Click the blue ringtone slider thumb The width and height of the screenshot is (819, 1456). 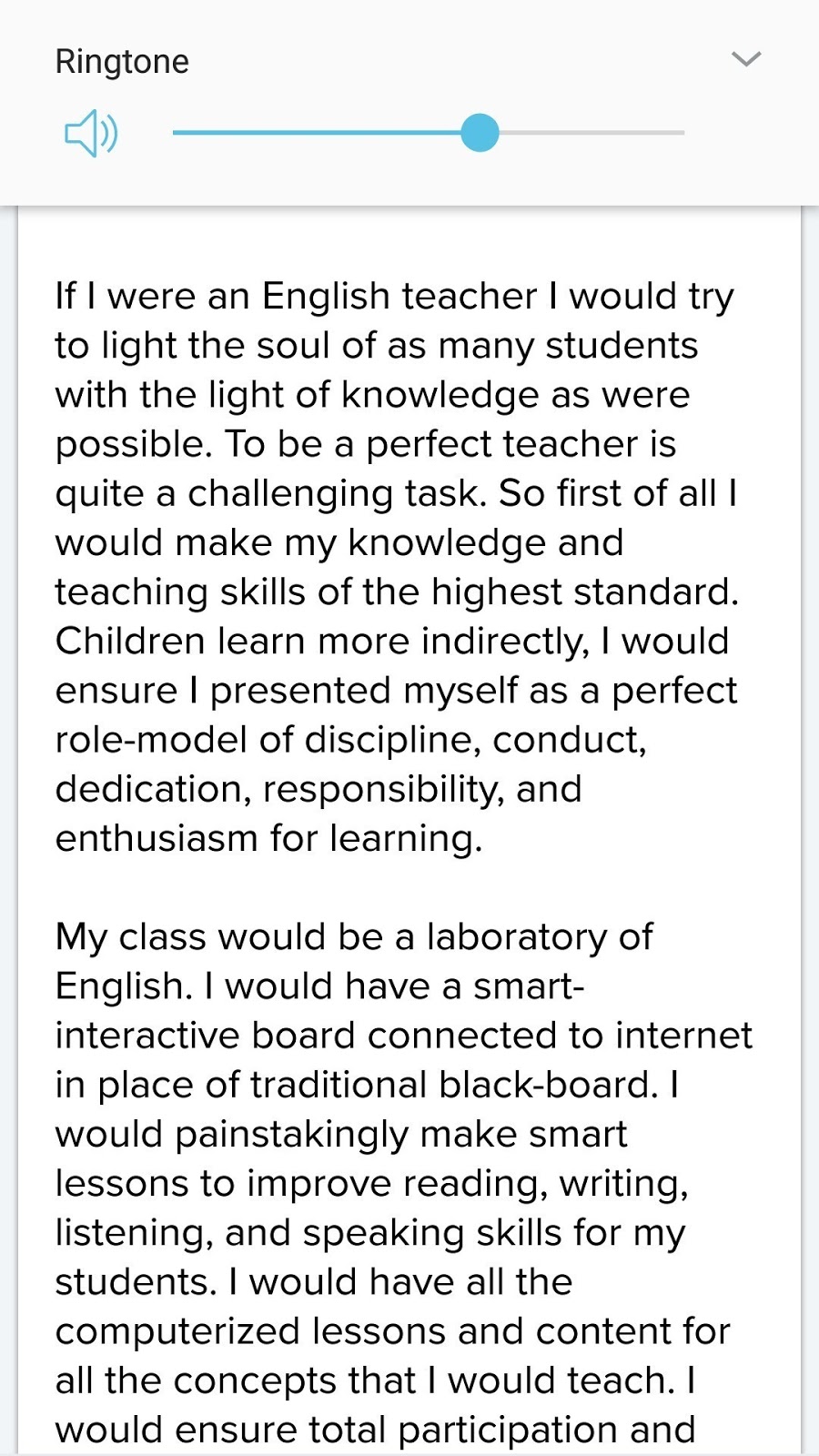coord(480,133)
